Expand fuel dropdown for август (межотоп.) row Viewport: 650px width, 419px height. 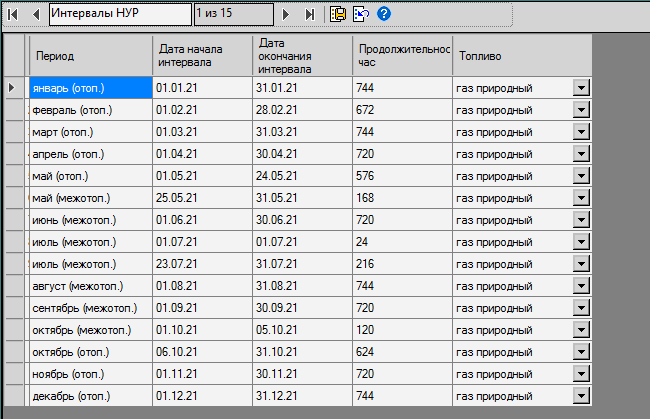(x=581, y=286)
